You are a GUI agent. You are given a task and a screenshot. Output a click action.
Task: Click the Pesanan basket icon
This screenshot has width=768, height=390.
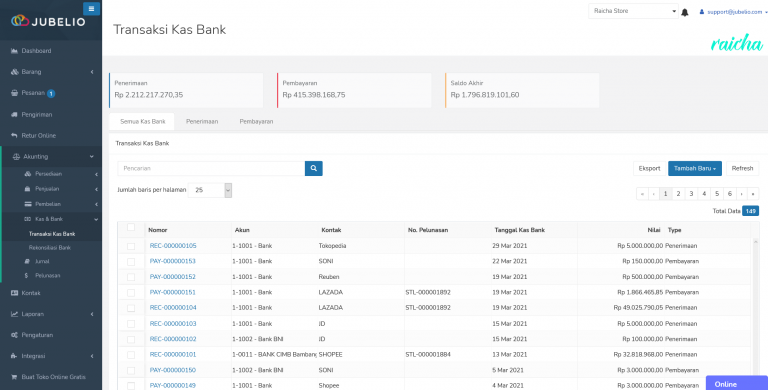14,93
